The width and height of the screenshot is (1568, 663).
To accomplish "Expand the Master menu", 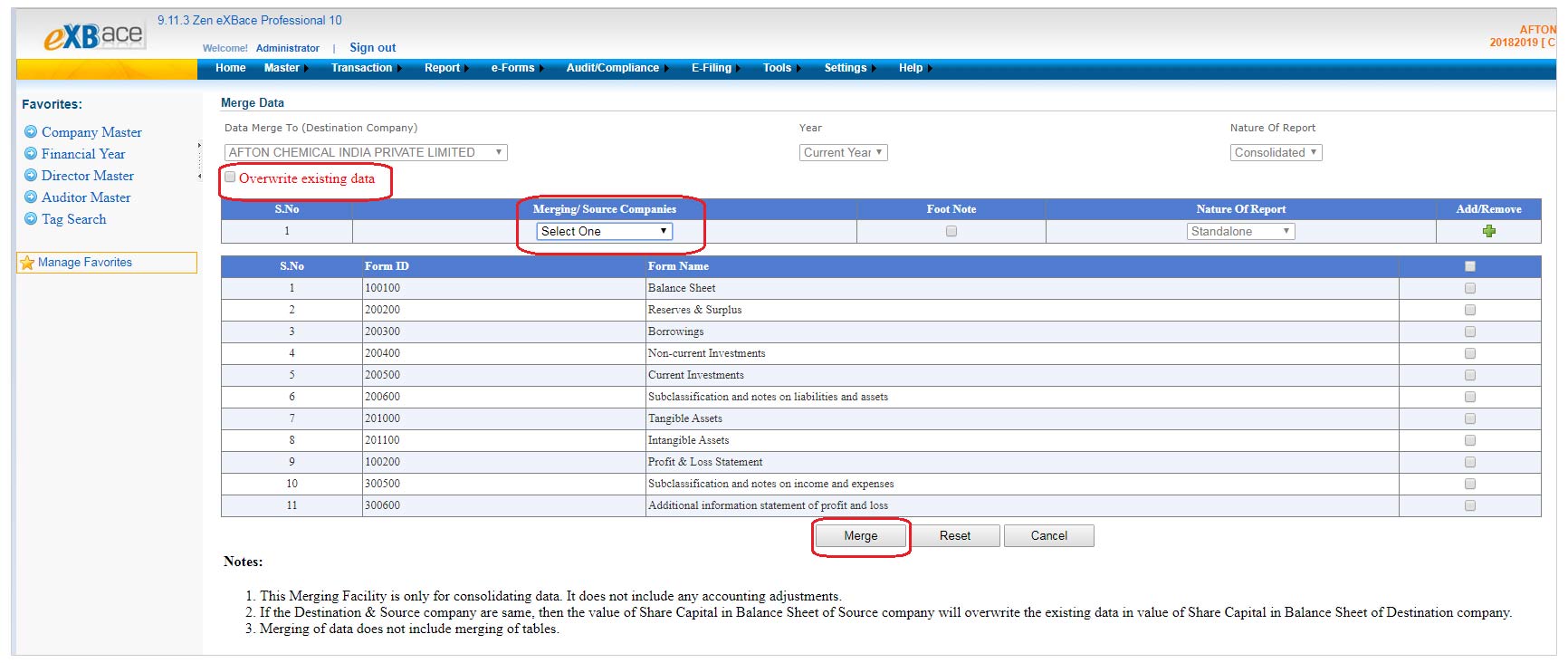I will pos(286,68).
